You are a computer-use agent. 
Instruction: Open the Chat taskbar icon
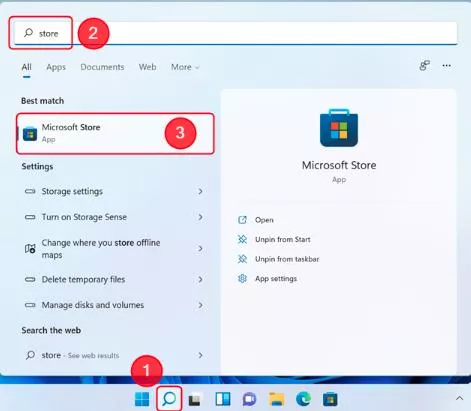tap(249, 399)
